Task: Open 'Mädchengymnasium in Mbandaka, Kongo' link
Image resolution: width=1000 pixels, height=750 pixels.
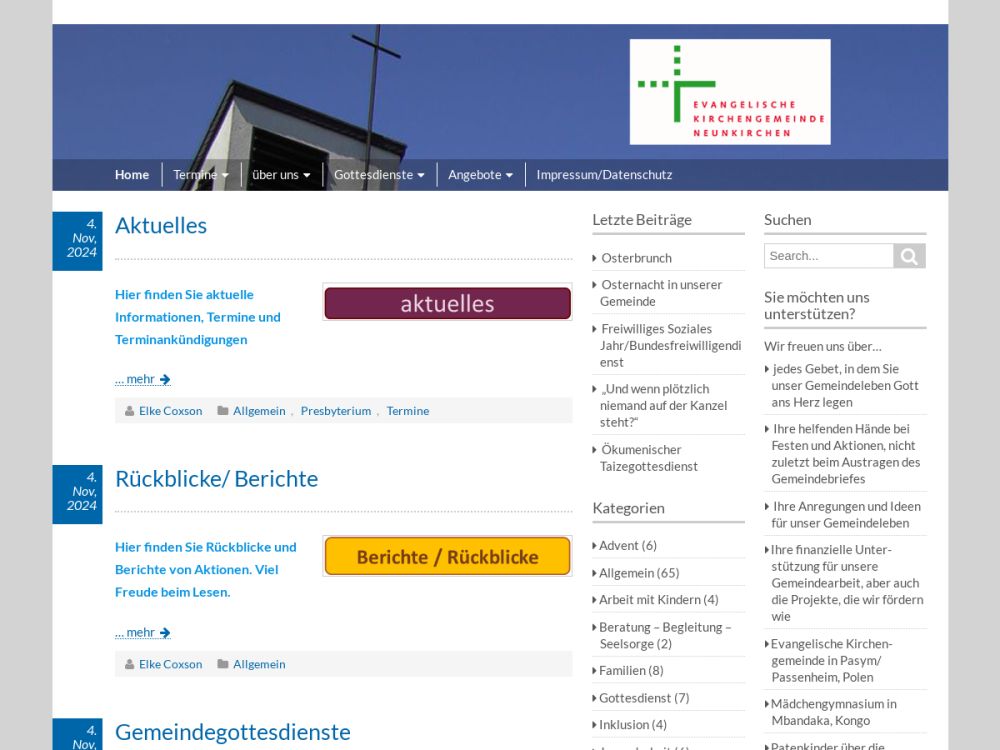Action: [833, 712]
